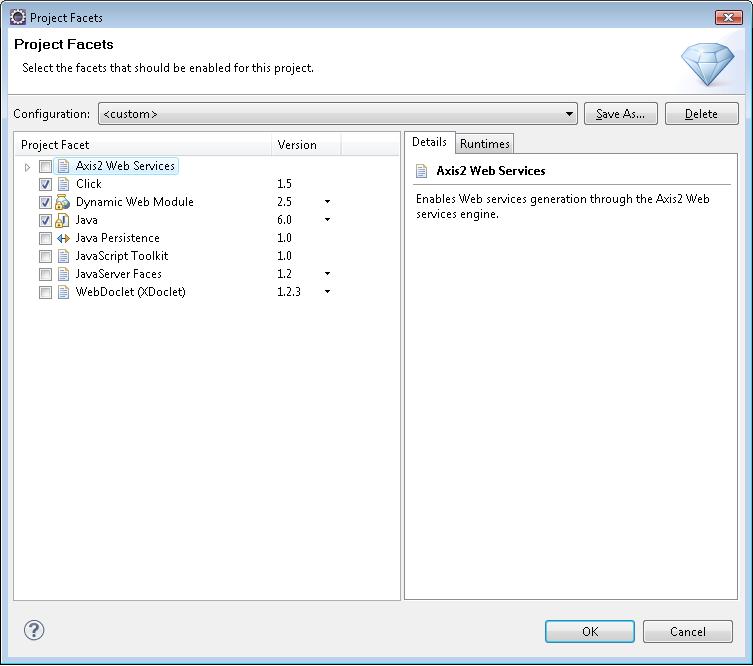Click the Java Persistence arrows icon

[63, 238]
